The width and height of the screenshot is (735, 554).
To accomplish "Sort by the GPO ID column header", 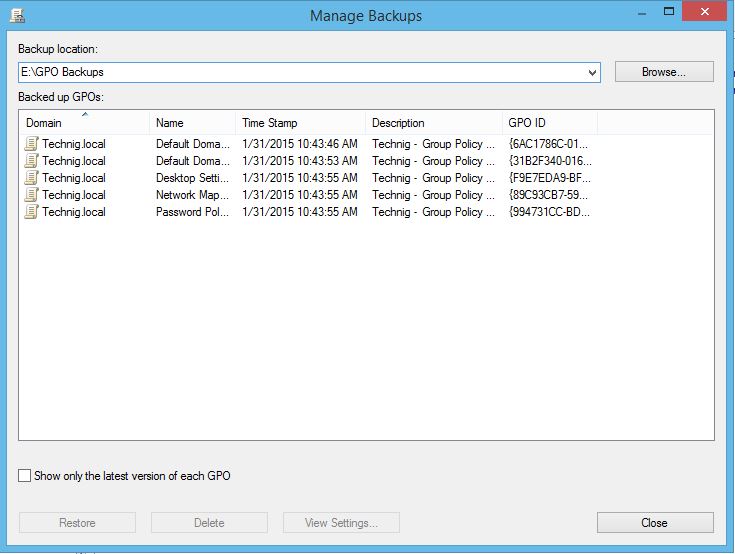I will [550, 123].
